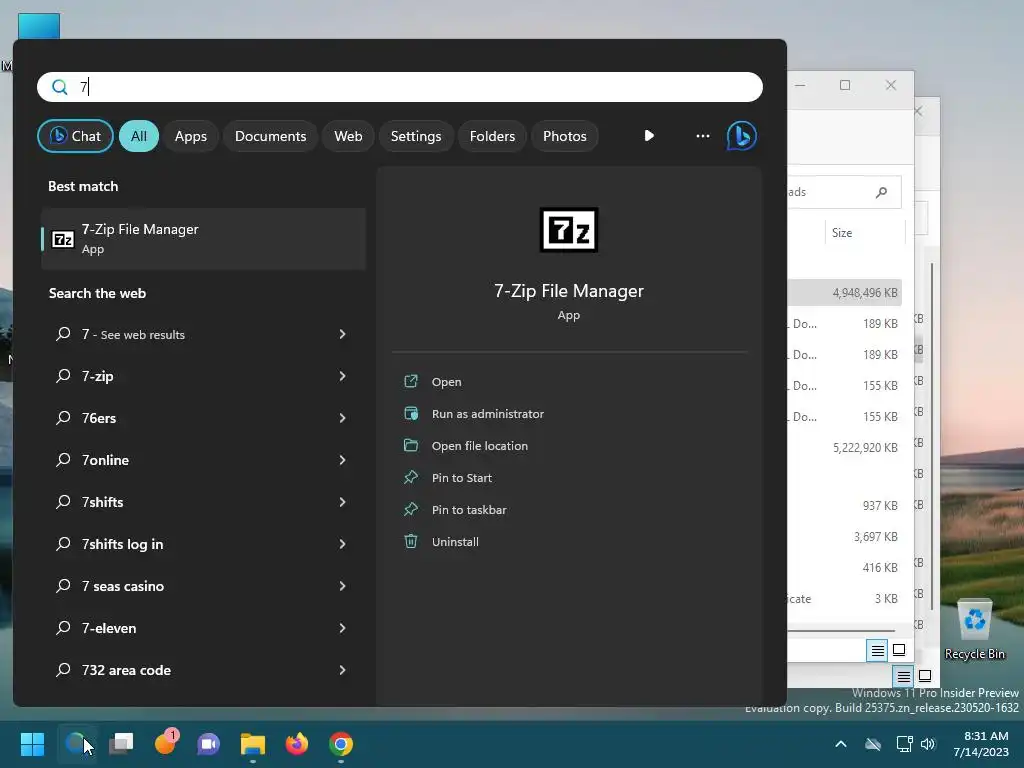Image resolution: width=1024 pixels, height=768 pixels.
Task: Switch to the Folders filter tab
Action: pos(492,136)
